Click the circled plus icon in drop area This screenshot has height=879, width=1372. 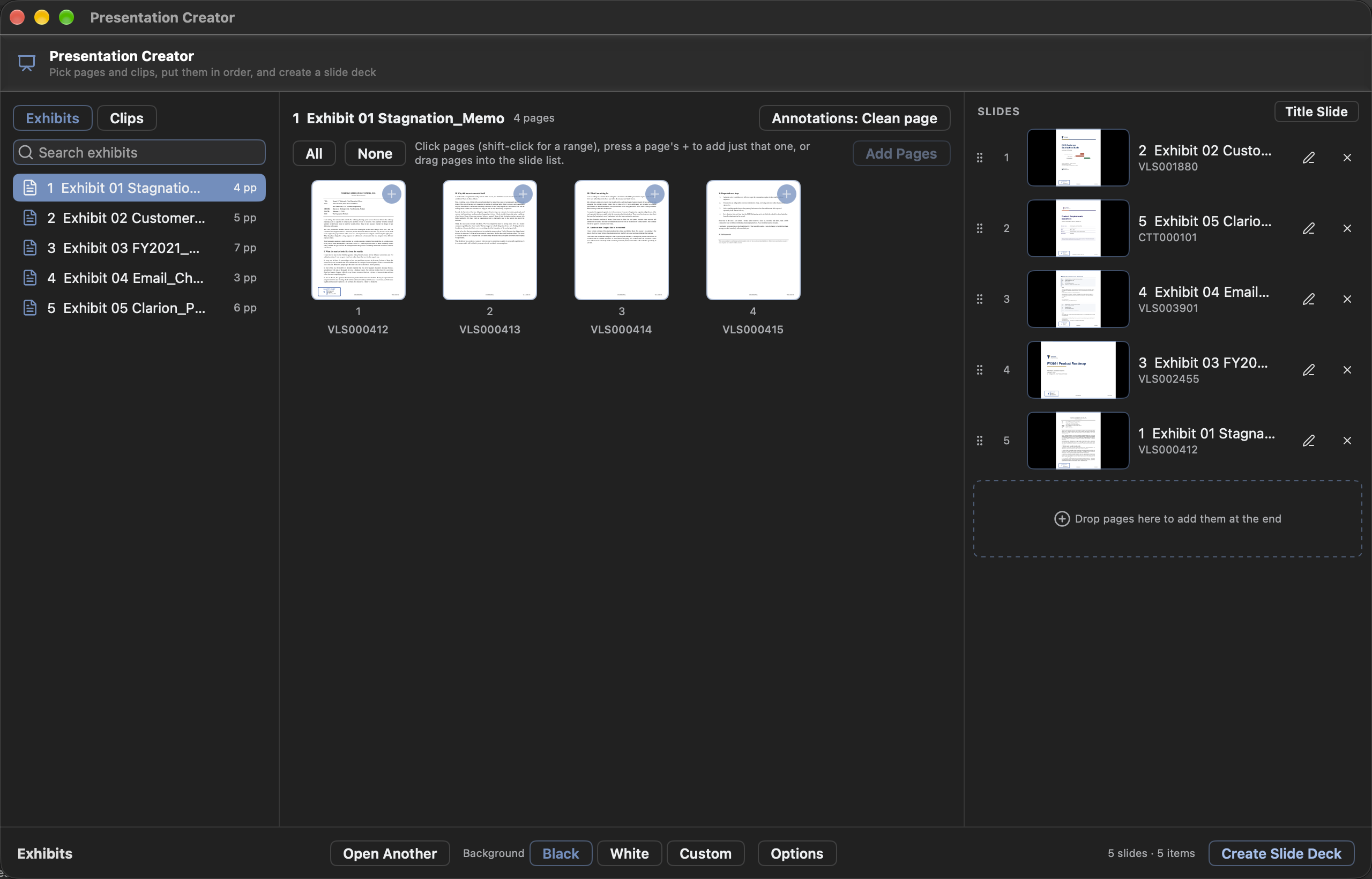1062,519
